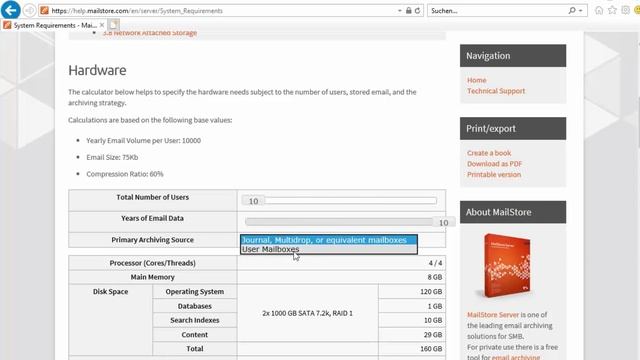The height and width of the screenshot is (360, 640).
Task: Click the Processor value '4 / 4' cell
Action: pos(341,263)
